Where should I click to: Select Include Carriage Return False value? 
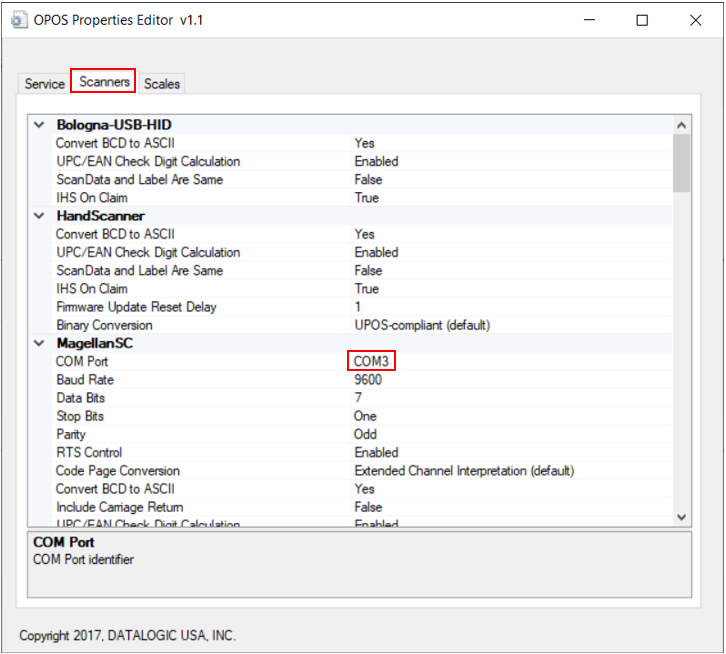click(x=368, y=507)
